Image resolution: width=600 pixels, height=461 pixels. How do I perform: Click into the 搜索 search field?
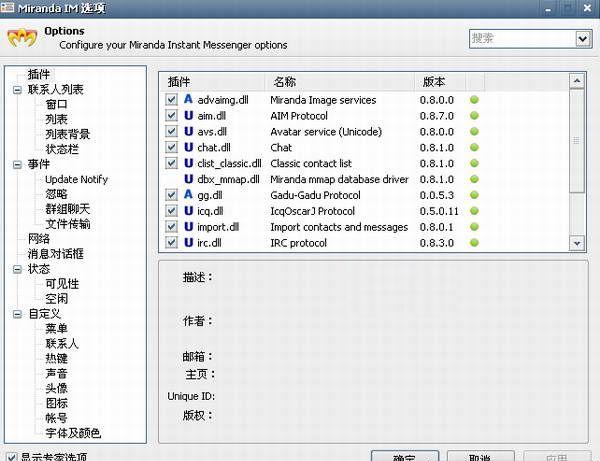tap(523, 39)
